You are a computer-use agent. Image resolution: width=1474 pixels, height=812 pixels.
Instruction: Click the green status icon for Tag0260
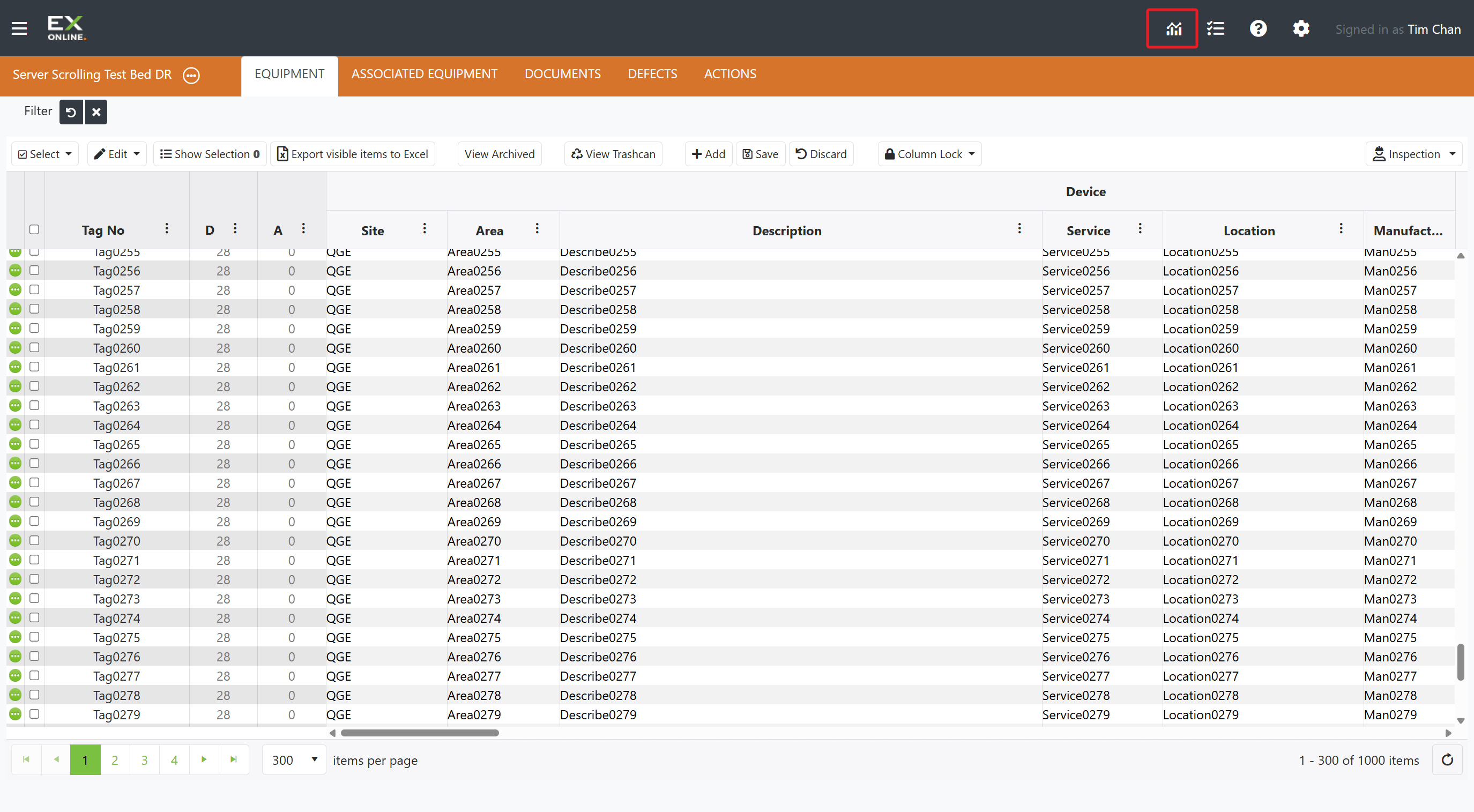coord(16,347)
